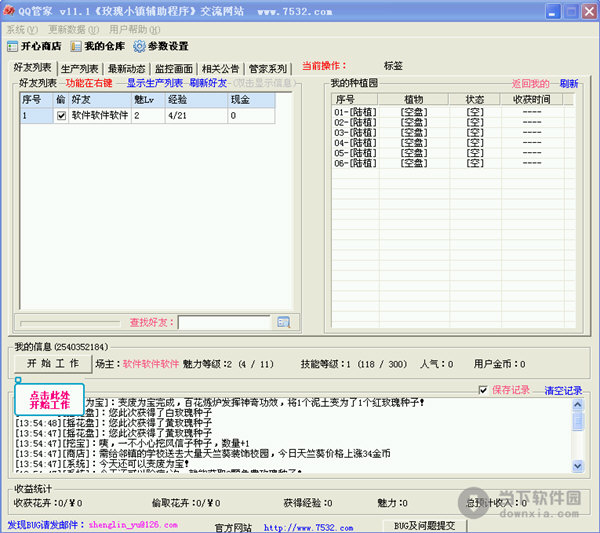Click the BUG及问题提交 button
Viewport: 600px width, 533px height.
click(425, 526)
